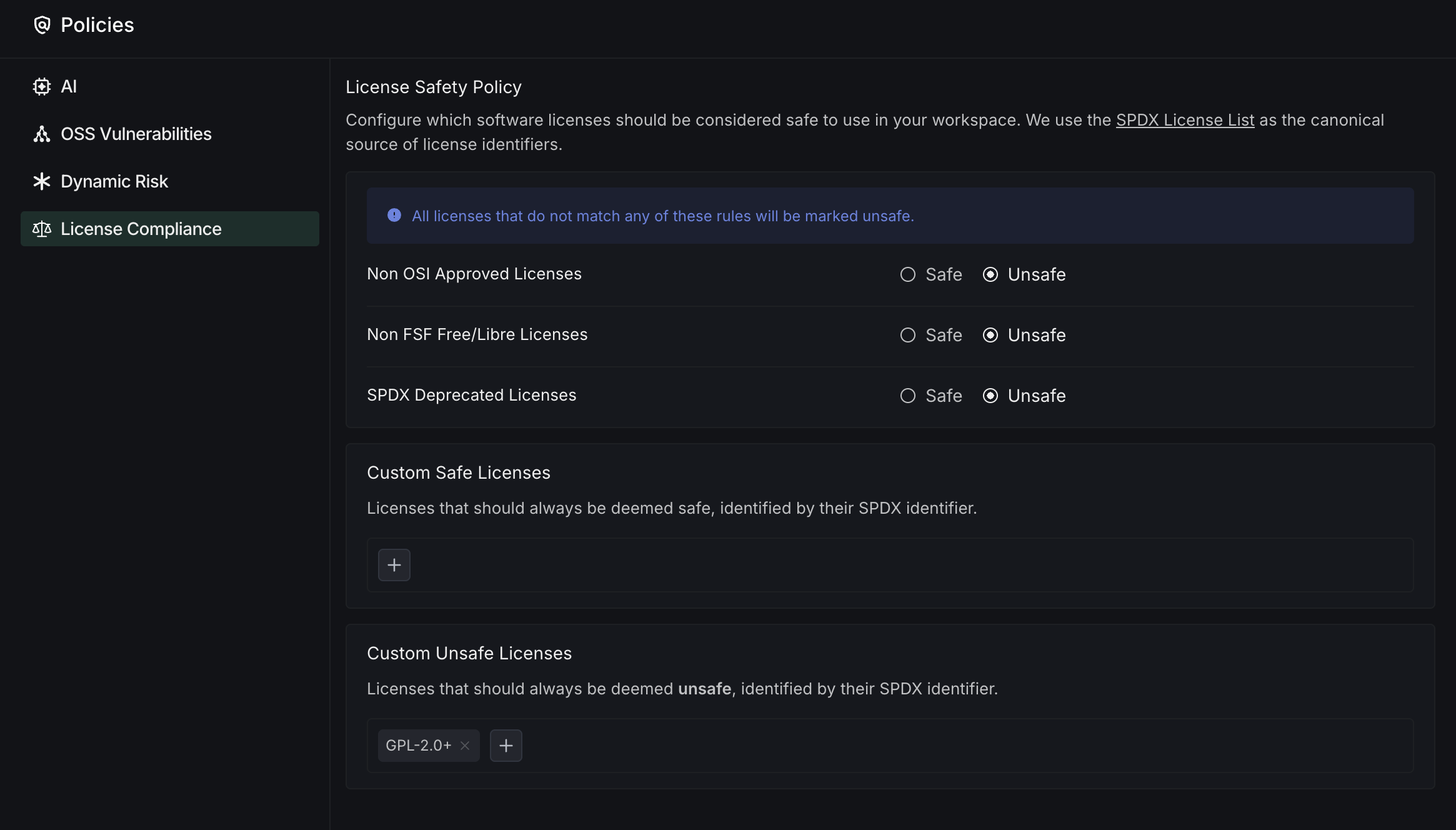Add a custom unsafe license with plus

[x=506, y=746]
